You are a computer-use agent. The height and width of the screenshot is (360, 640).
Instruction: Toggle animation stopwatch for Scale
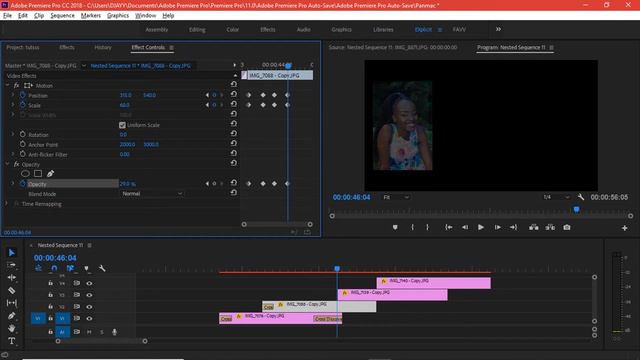click(22, 105)
